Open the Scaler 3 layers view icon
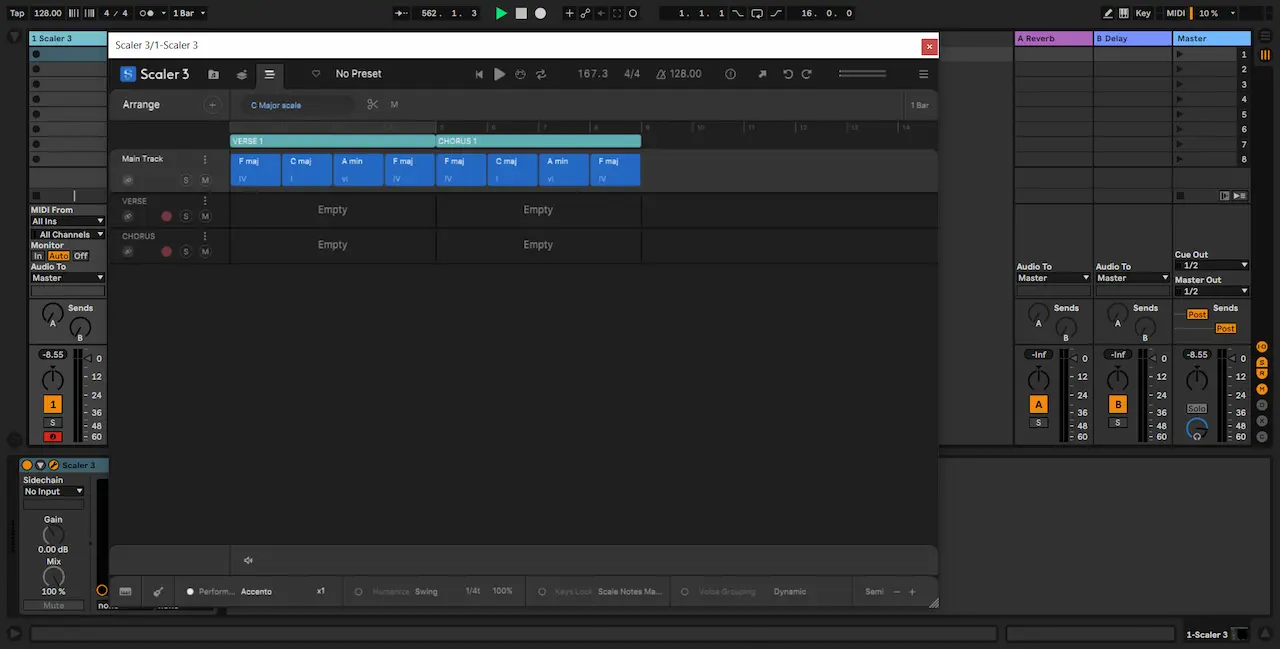The height and width of the screenshot is (649, 1280). coord(241,74)
